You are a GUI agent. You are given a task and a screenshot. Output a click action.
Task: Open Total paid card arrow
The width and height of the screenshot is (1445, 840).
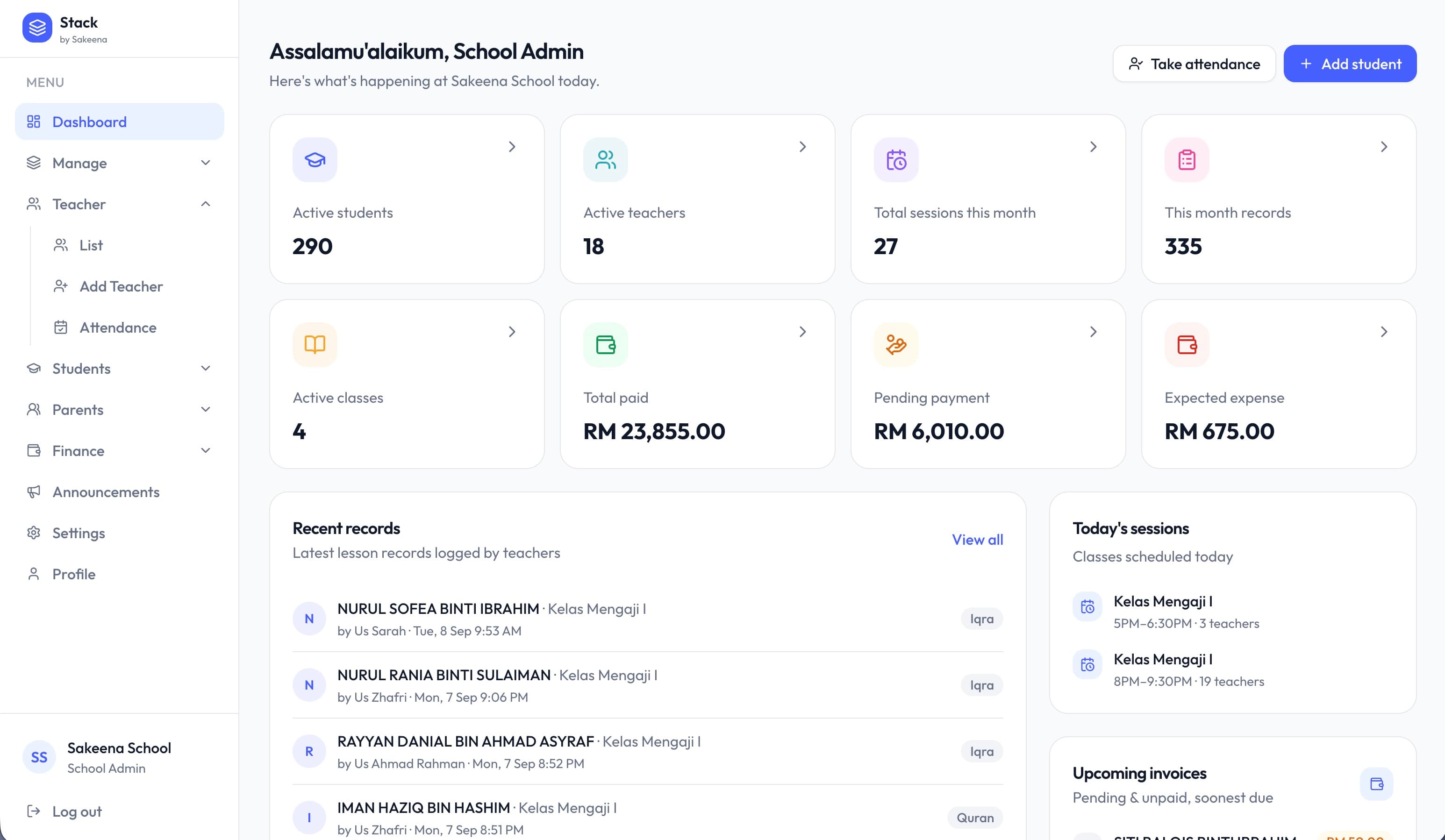point(803,332)
